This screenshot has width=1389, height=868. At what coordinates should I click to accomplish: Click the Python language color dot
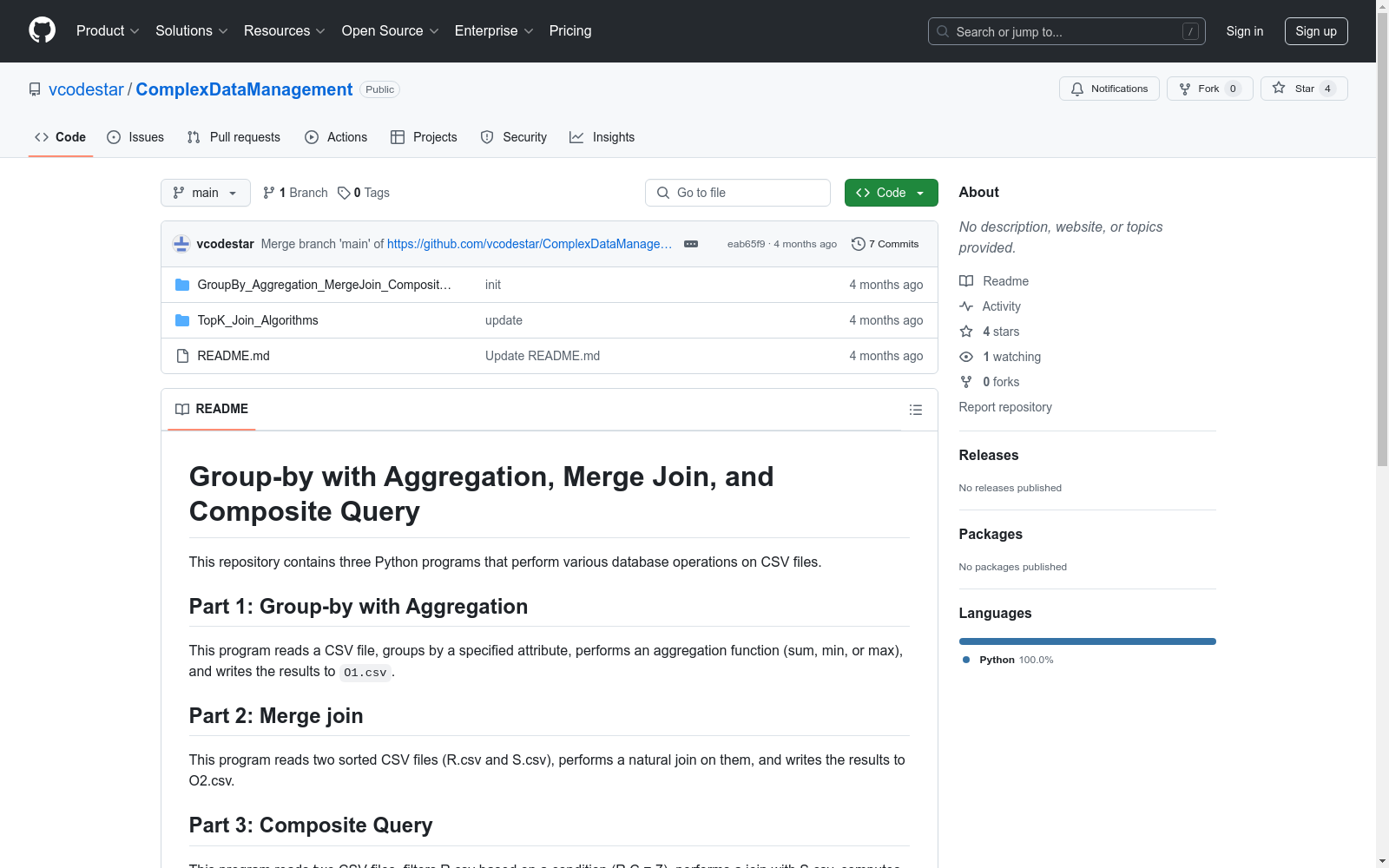[x=966, y=660]
